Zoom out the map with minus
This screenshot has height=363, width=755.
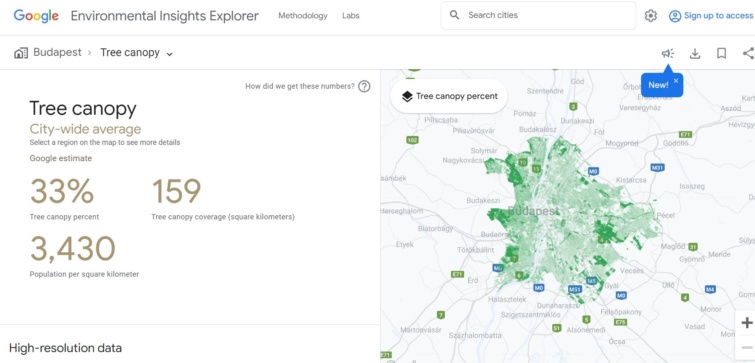click(747, 348)
